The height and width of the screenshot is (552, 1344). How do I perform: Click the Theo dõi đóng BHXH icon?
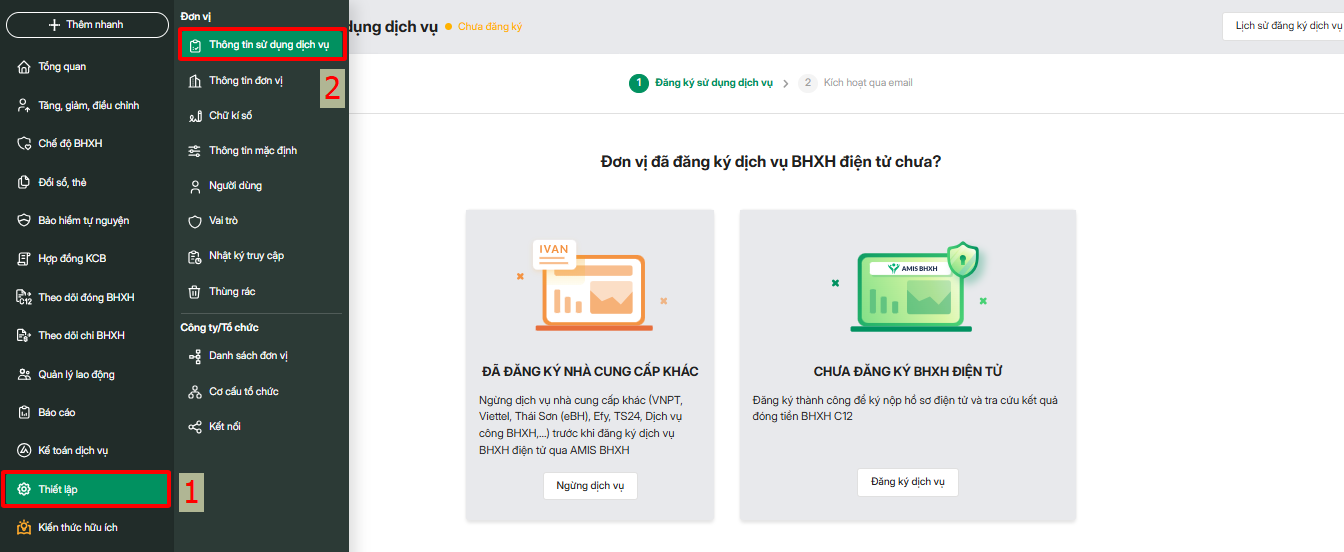[x=24, y=297]
